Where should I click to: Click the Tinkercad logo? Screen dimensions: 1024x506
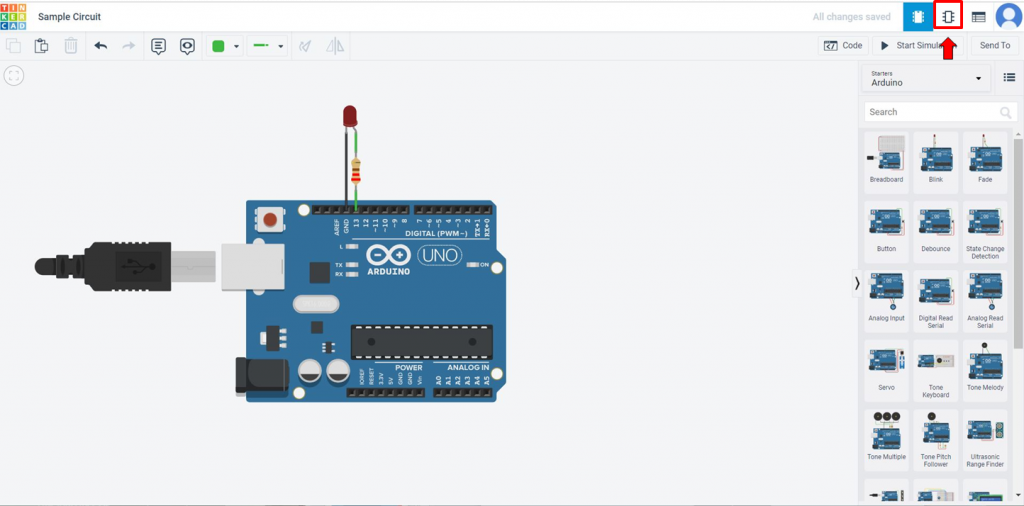pyautogui.click(x=13, y=16)
